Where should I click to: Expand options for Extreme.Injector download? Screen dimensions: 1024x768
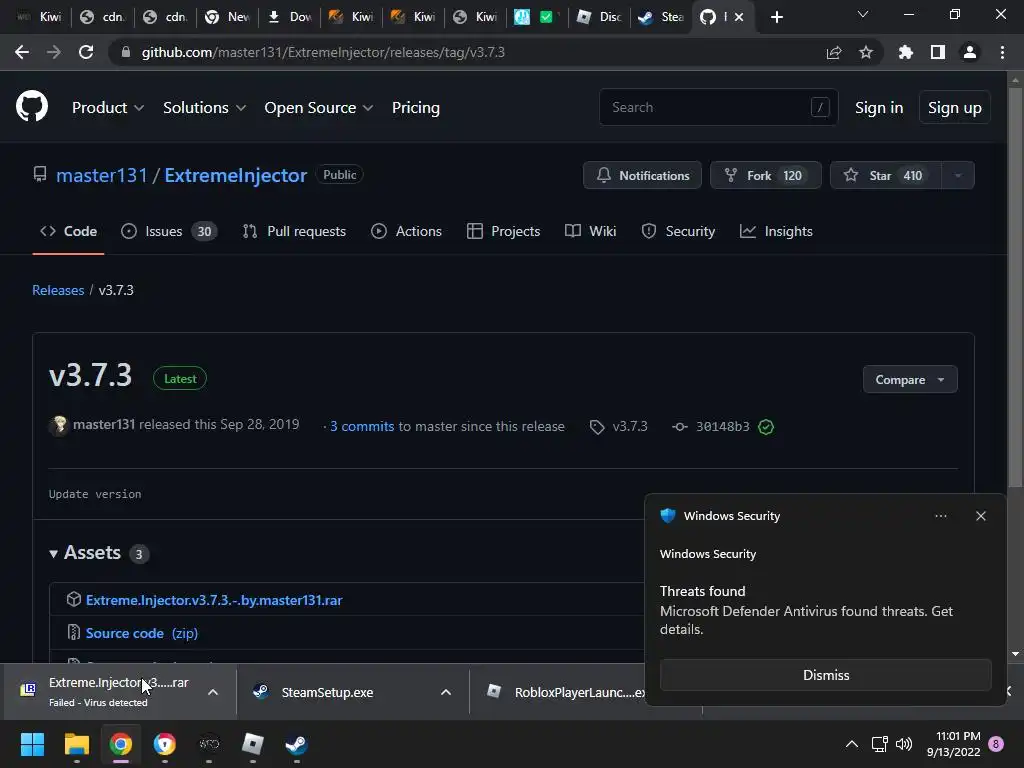coord(213,692)
